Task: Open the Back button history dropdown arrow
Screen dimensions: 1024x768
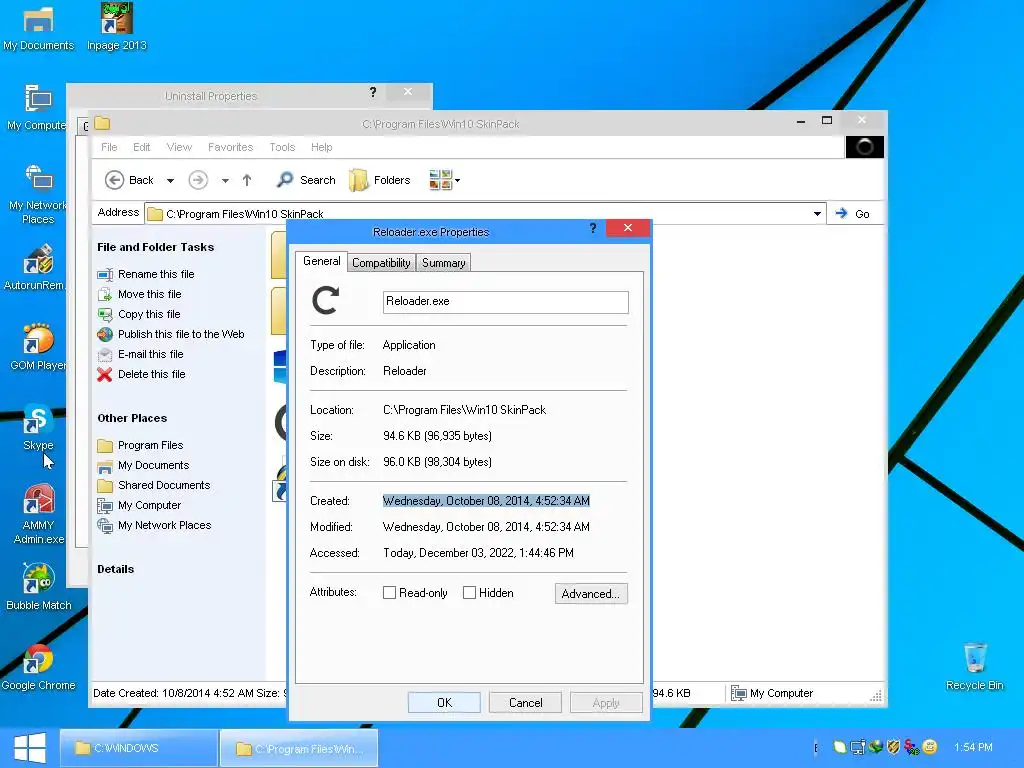Action: tap(170, 180)
